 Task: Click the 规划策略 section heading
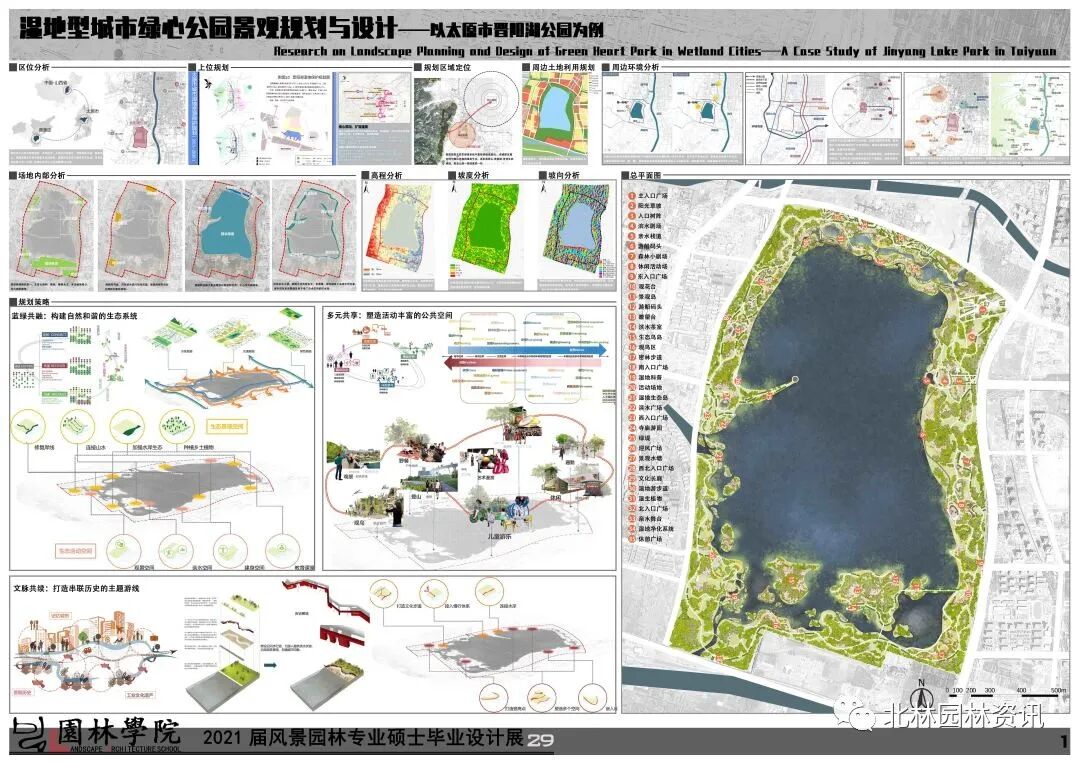click(x=34, y=302)
